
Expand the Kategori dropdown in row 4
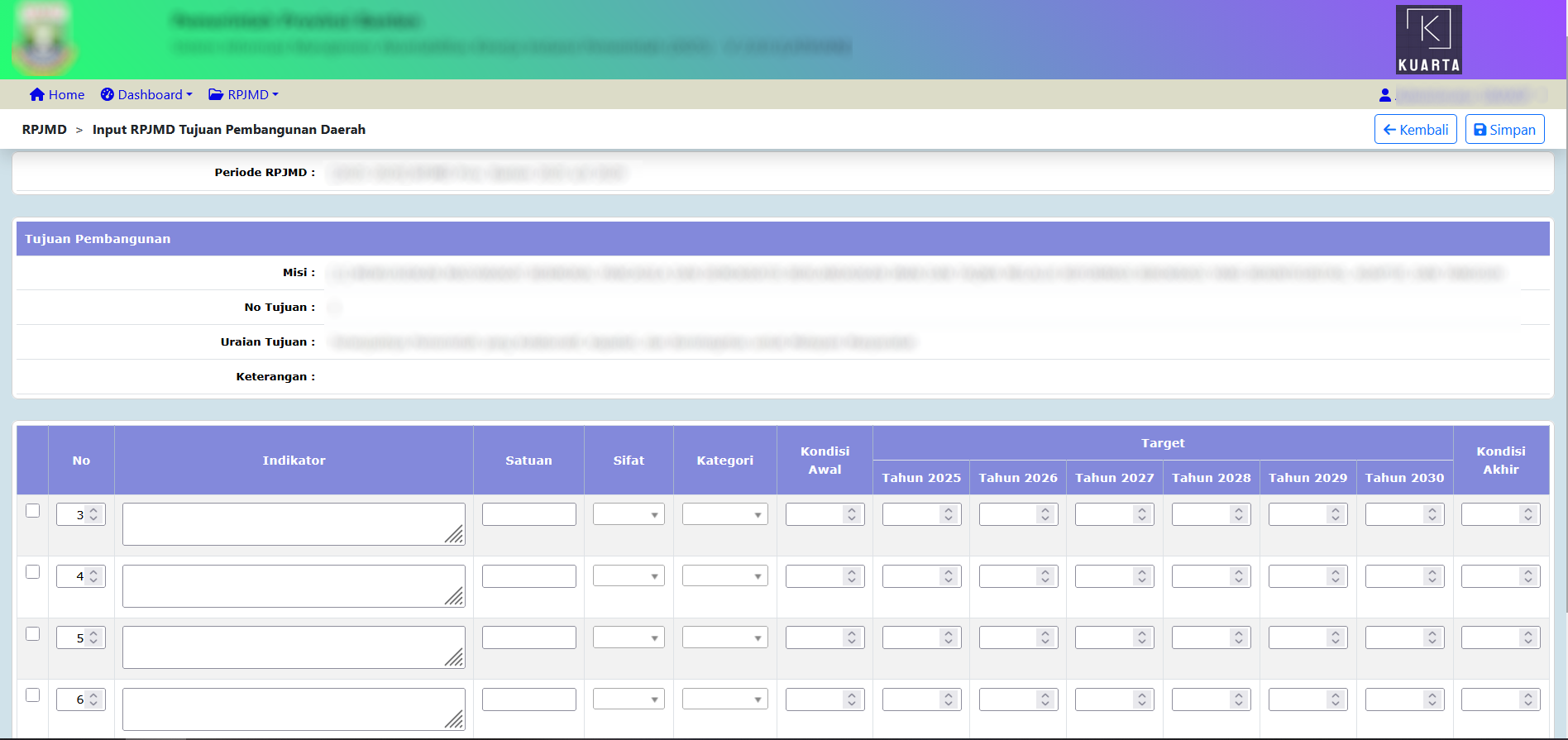(x=724, y=576)
